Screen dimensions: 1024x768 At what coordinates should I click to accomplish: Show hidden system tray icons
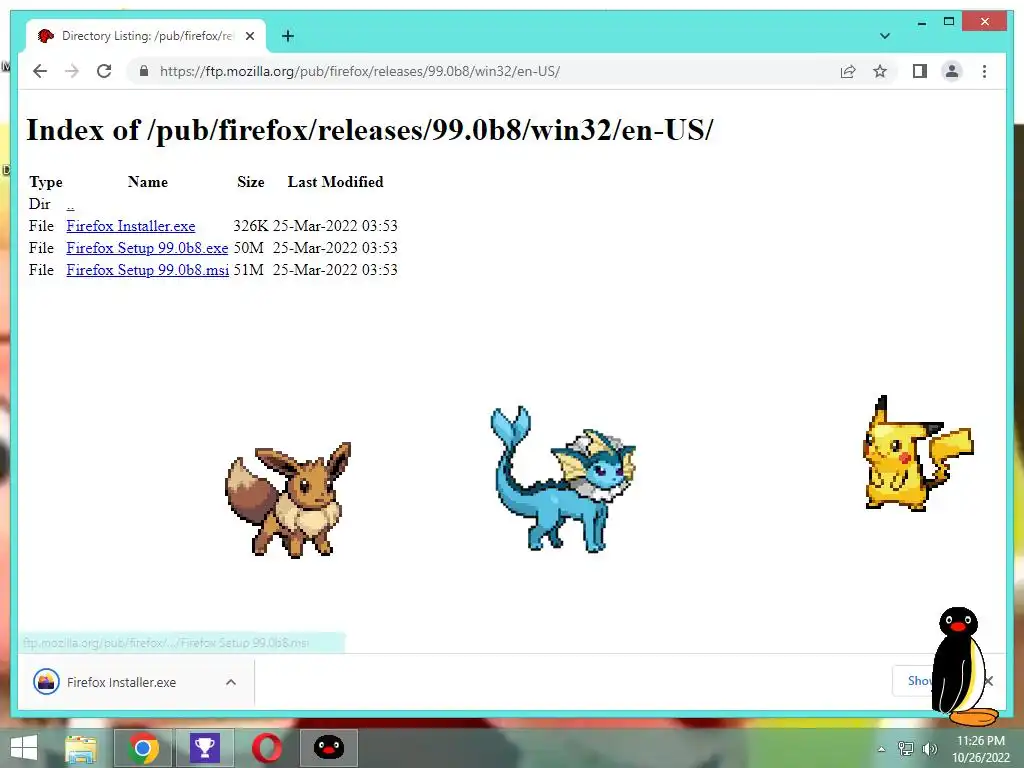pos(881,749)
